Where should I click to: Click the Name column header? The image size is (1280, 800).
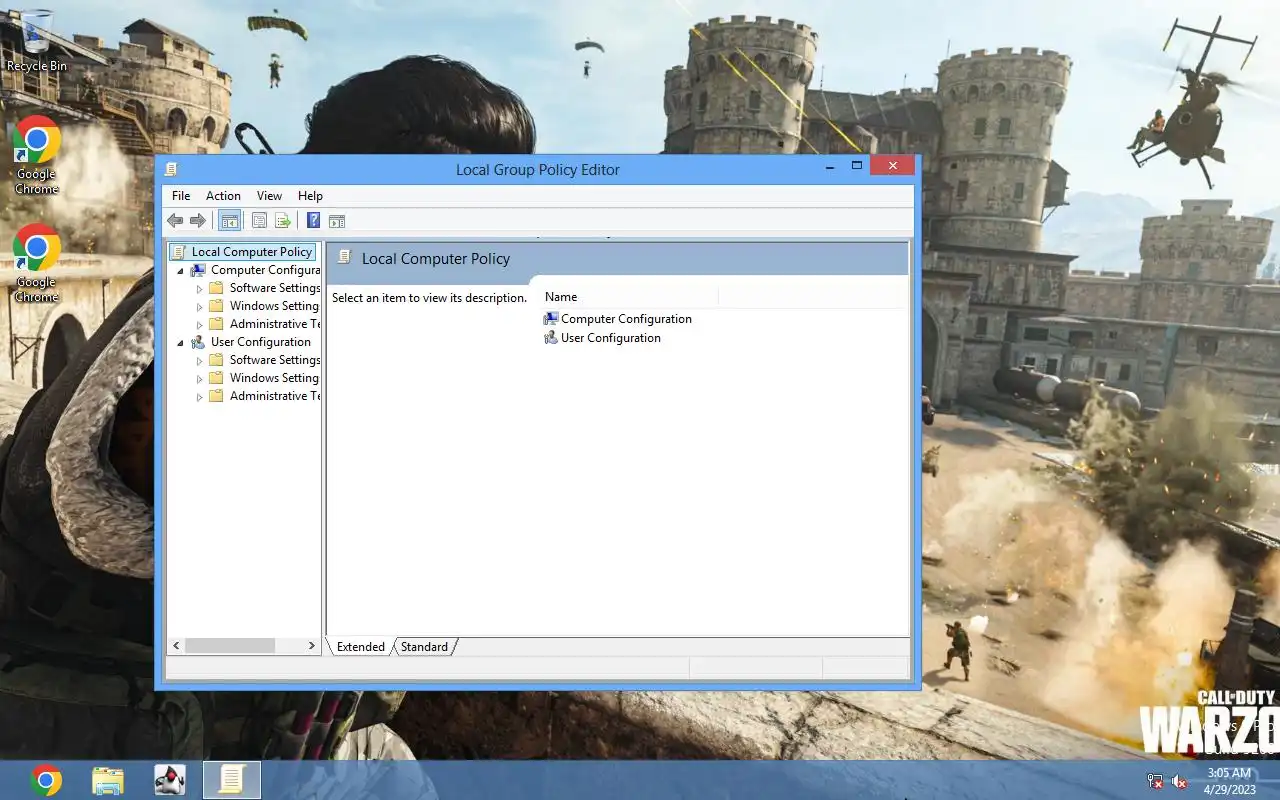pyautogui.click(x=630, y=297)
